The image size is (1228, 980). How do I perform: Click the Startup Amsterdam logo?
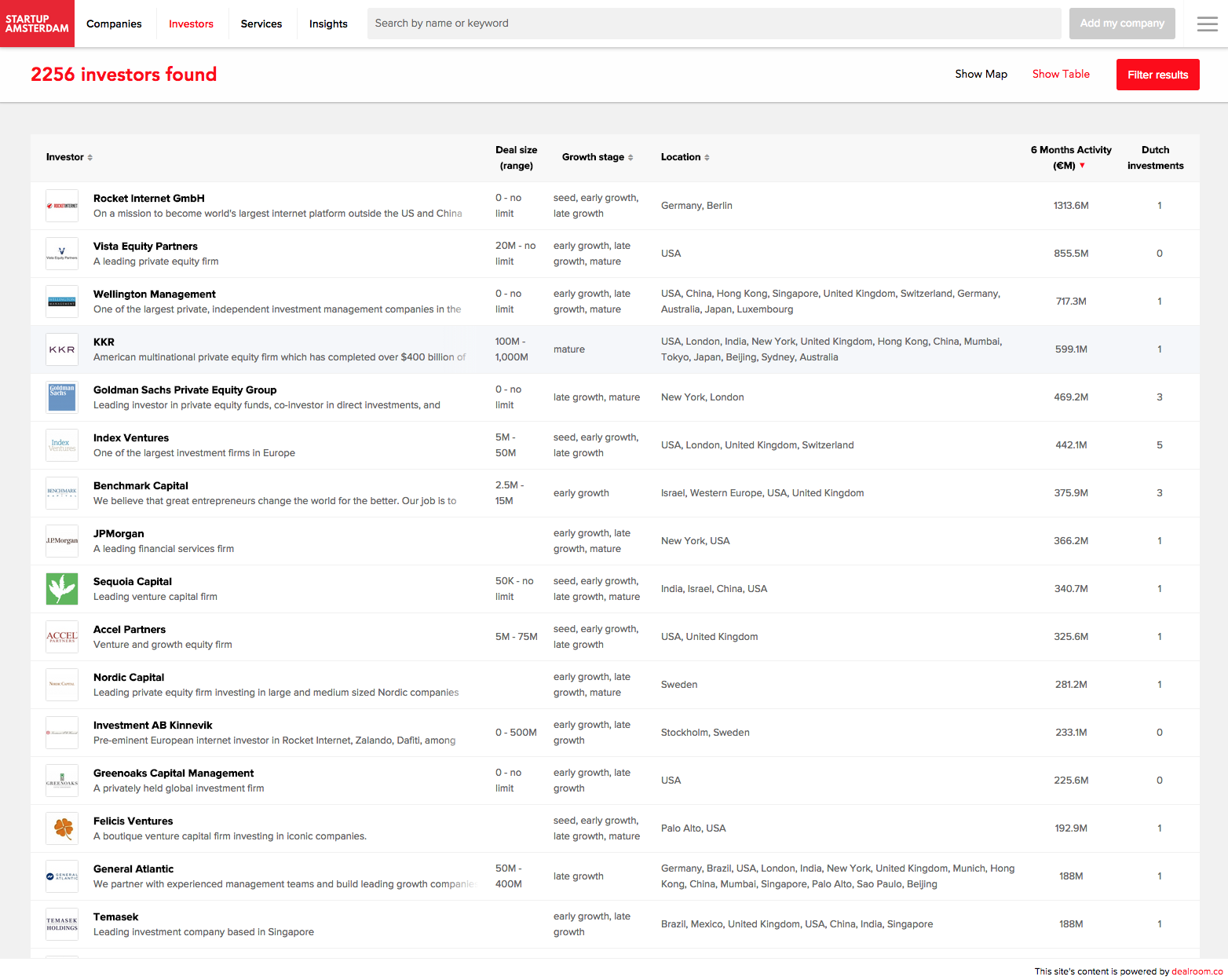point(37,24)
